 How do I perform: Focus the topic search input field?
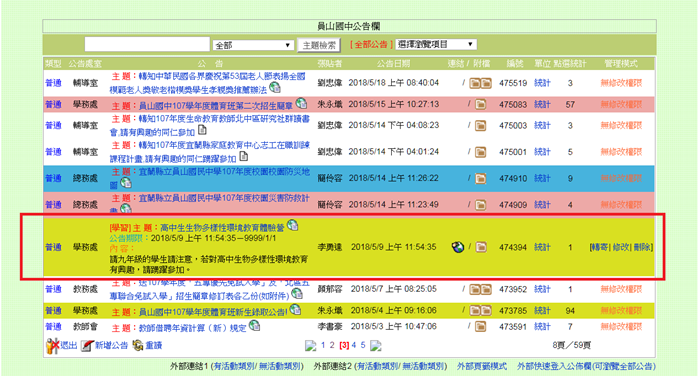(147, 44)
